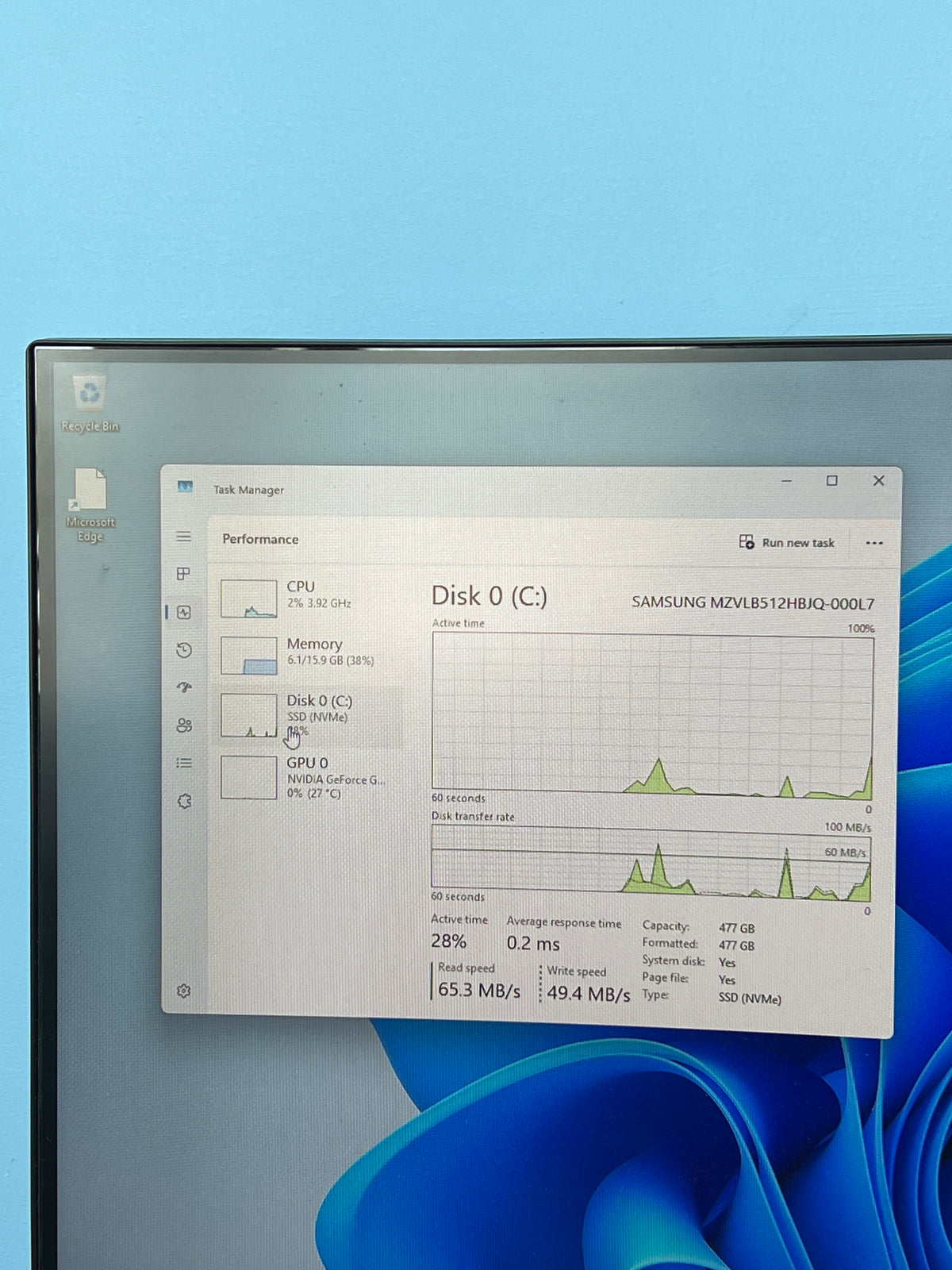Open the Startup apps icon in sidebar
This screenshot has height=1270, width=952.
tap(184, 687)
